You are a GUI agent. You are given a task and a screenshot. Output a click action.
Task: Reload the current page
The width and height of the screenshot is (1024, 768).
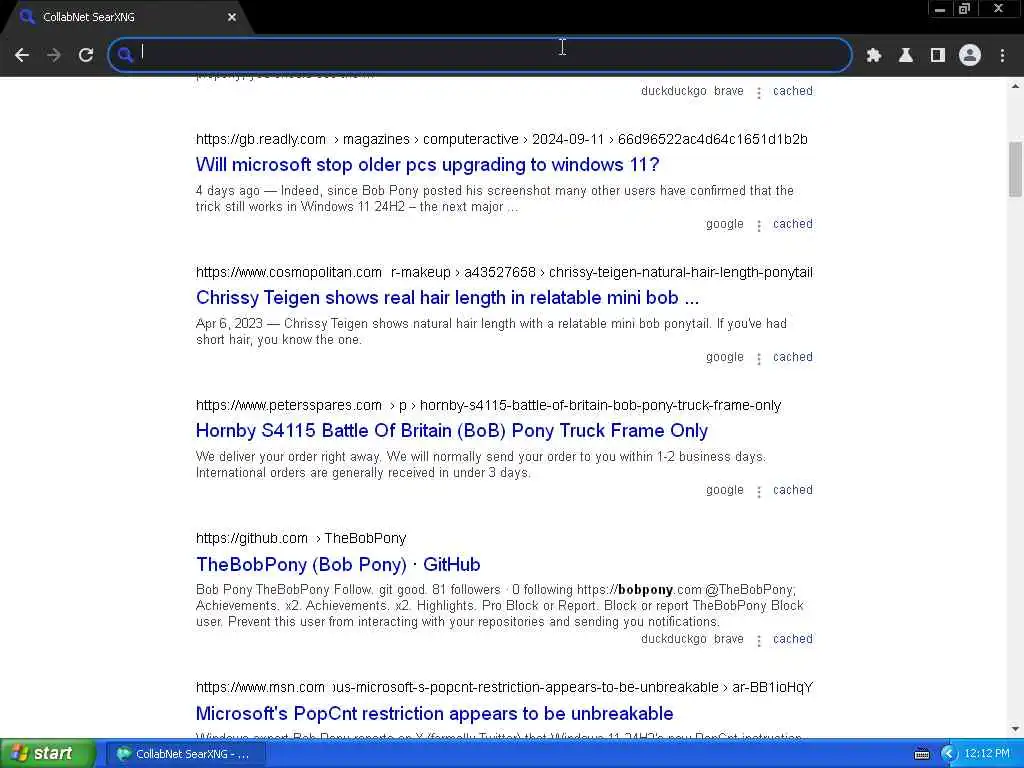pyautogui.click(x=86, y=55)
